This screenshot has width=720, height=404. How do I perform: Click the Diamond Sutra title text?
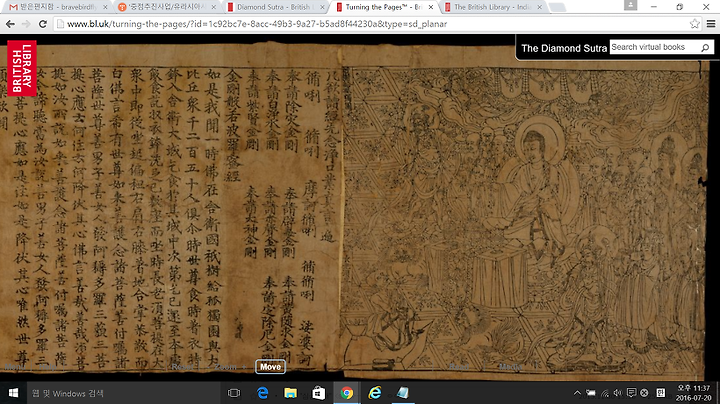[564, 48]
